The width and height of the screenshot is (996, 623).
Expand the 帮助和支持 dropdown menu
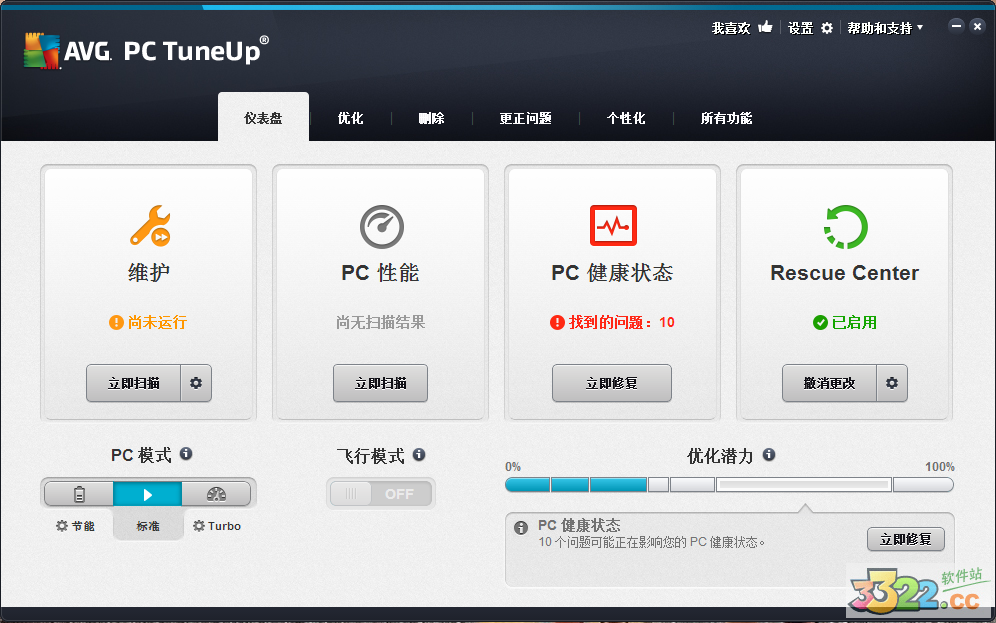tap(885, 28)
